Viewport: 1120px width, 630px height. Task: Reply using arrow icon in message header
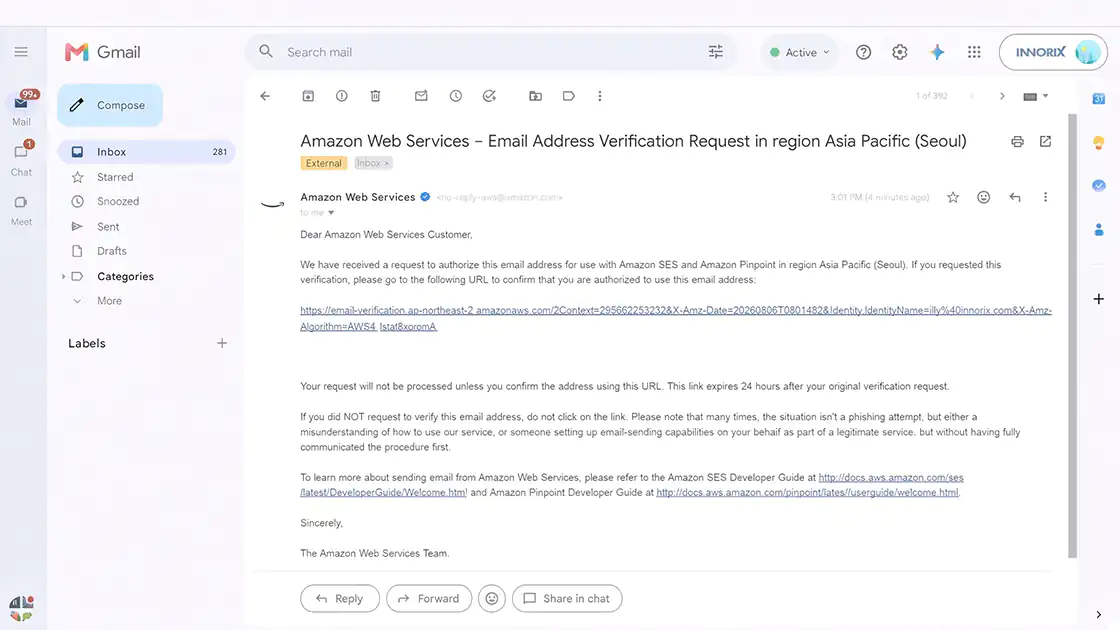[1014, 197]
